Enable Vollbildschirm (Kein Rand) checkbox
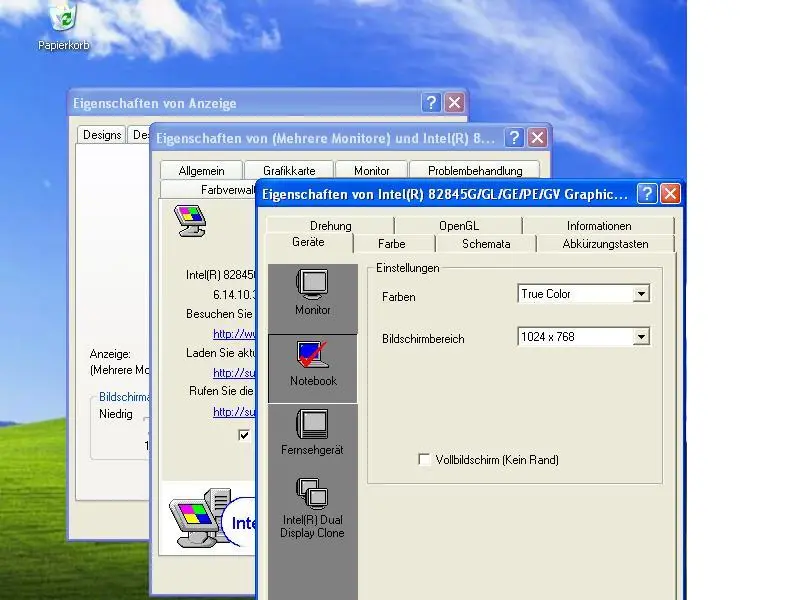This screenshot has height=600, width=800. point(425,460)
